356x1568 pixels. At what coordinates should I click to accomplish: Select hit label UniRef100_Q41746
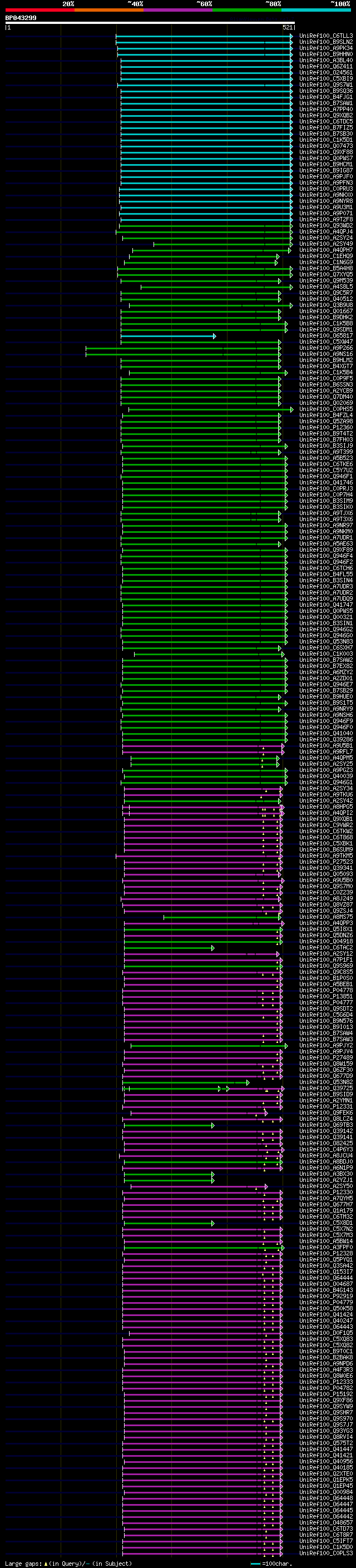click(325, 483)
